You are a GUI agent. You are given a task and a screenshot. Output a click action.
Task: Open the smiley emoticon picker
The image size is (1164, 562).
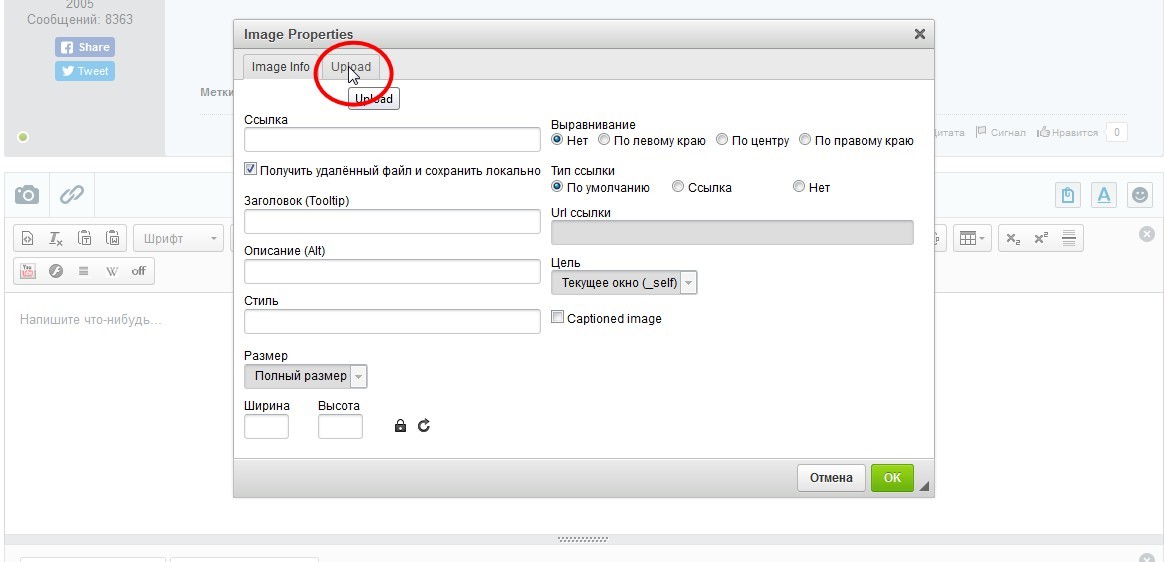coord(1139,195)
